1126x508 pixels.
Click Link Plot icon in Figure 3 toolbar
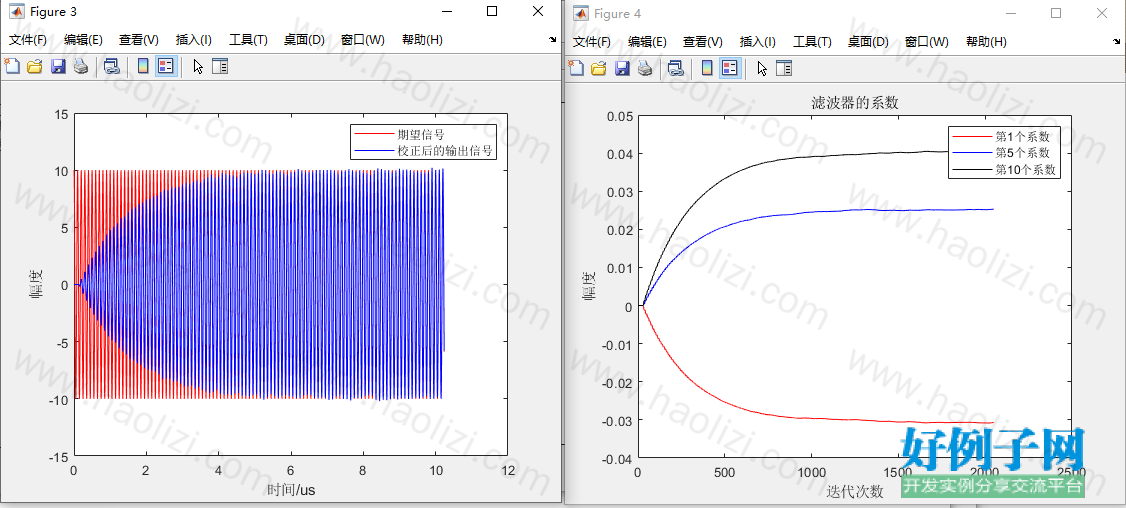[x=111, y=67]
